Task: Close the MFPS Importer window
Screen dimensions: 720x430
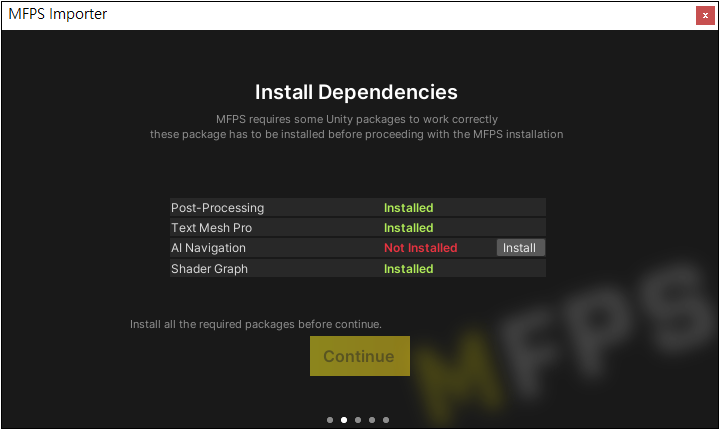Action: pyautogui.click(x=705, y=15)
